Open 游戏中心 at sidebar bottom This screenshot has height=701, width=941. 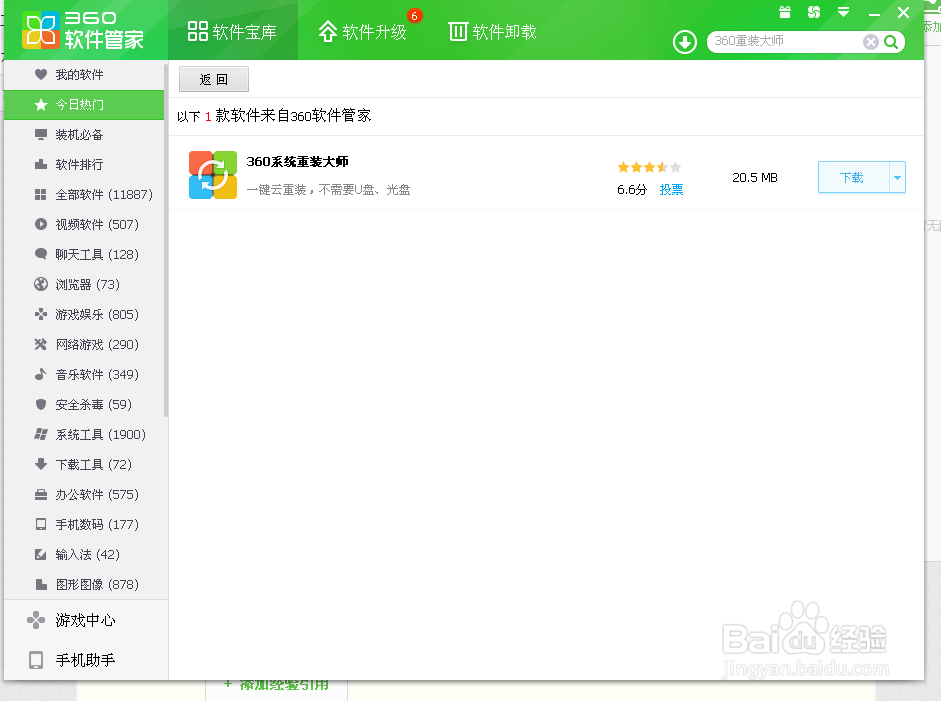click(x=86, y=620)
